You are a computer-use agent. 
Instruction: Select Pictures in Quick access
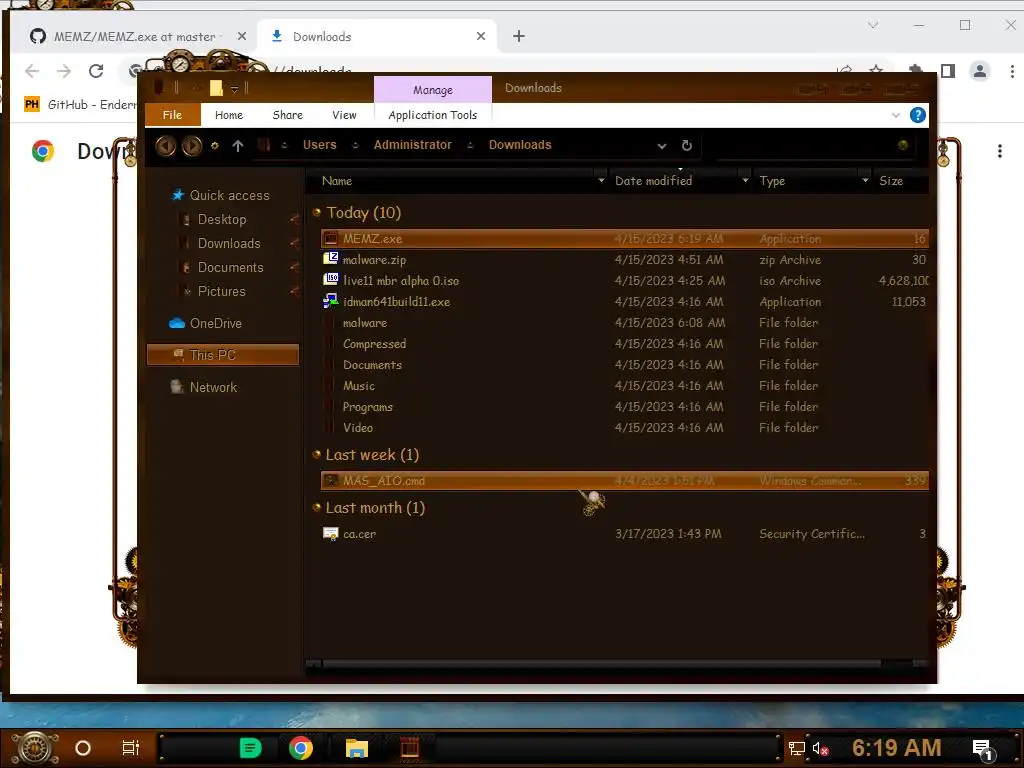pyautogui.click(x=221, y=291)
